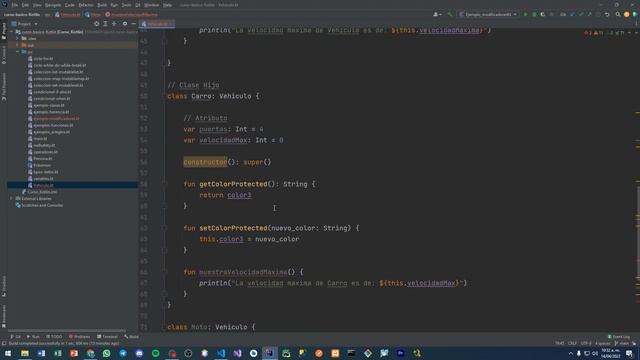
Task: Open the Terminal tool window
Action: 107,337
